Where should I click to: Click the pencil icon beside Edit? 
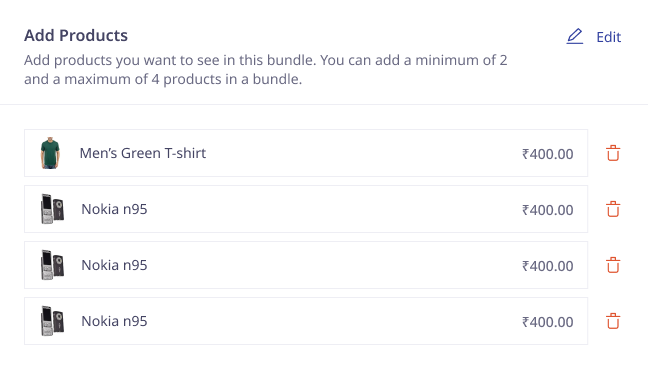pos(574,36)
